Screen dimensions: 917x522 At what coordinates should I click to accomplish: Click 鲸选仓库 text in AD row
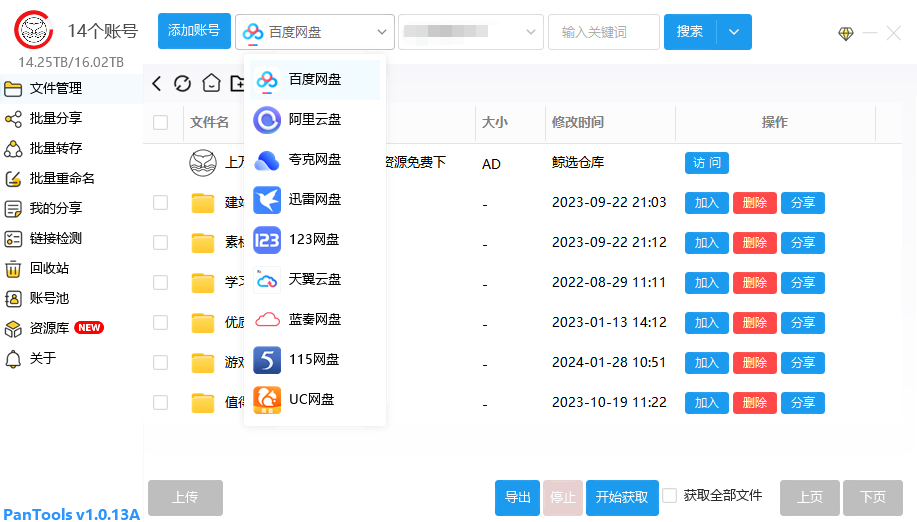(578, 163)
